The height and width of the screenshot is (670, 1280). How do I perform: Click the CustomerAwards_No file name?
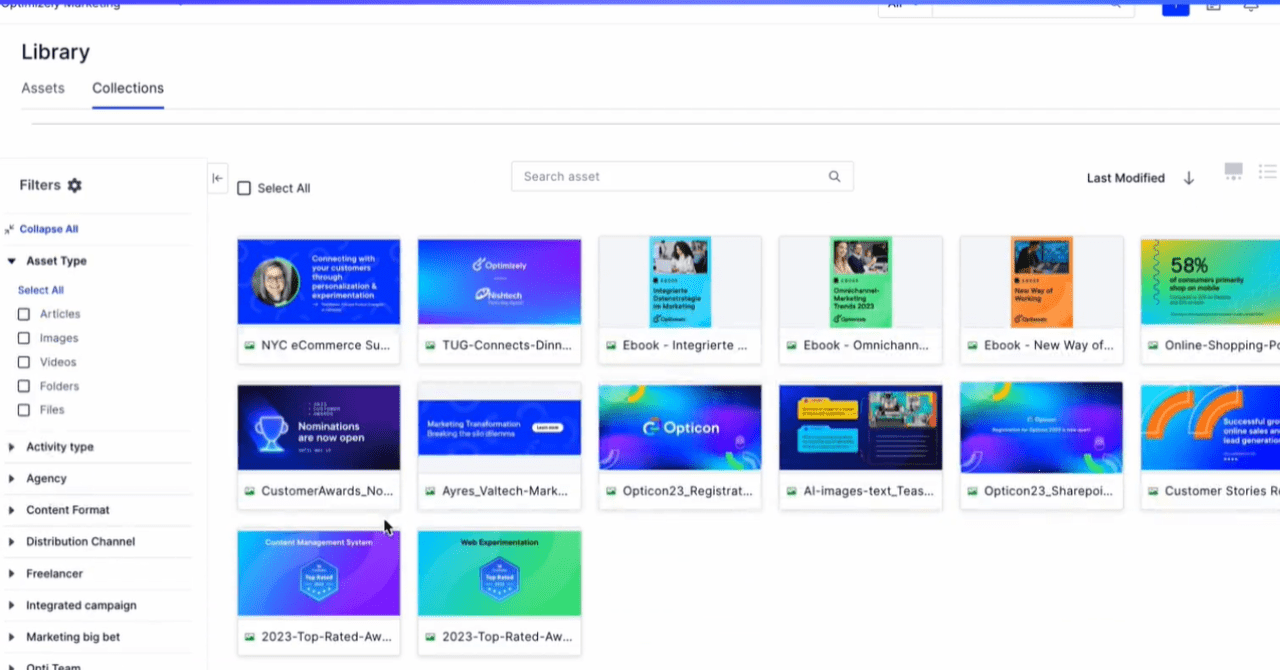point(327,491)
